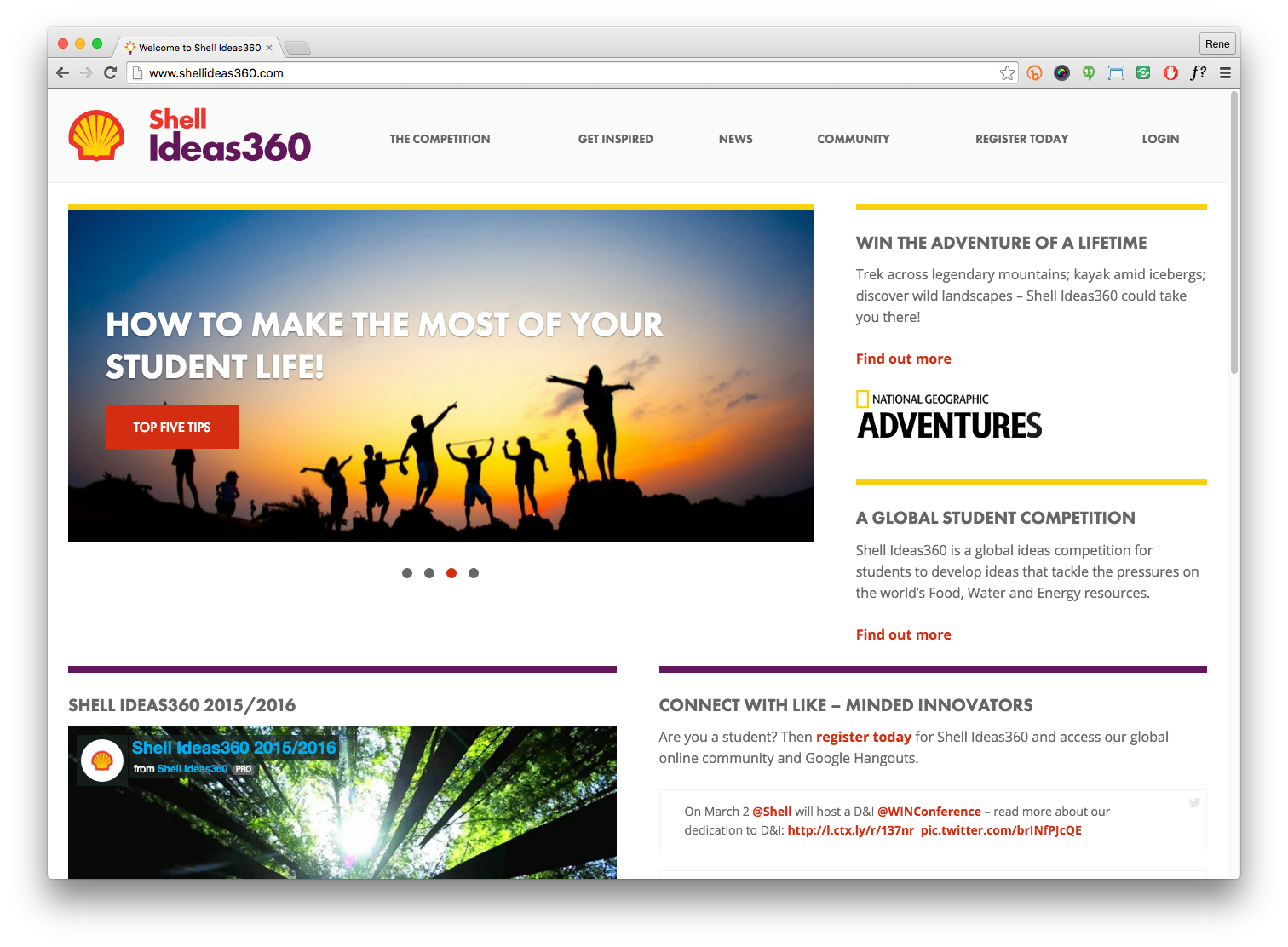Screen dimensions: 1288x947
Task: Click the green alien-face extension icon
Action: (x=1089, y=73)
